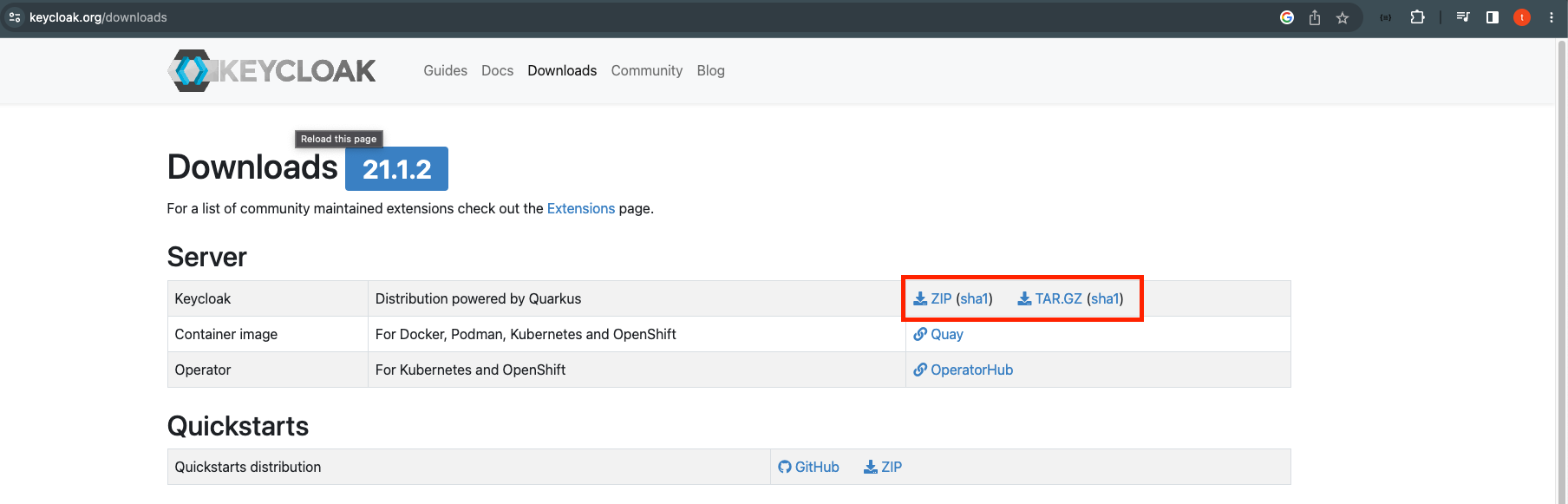
Task: Open the Chrome three-dot menu
Action: coord(1552,17)
